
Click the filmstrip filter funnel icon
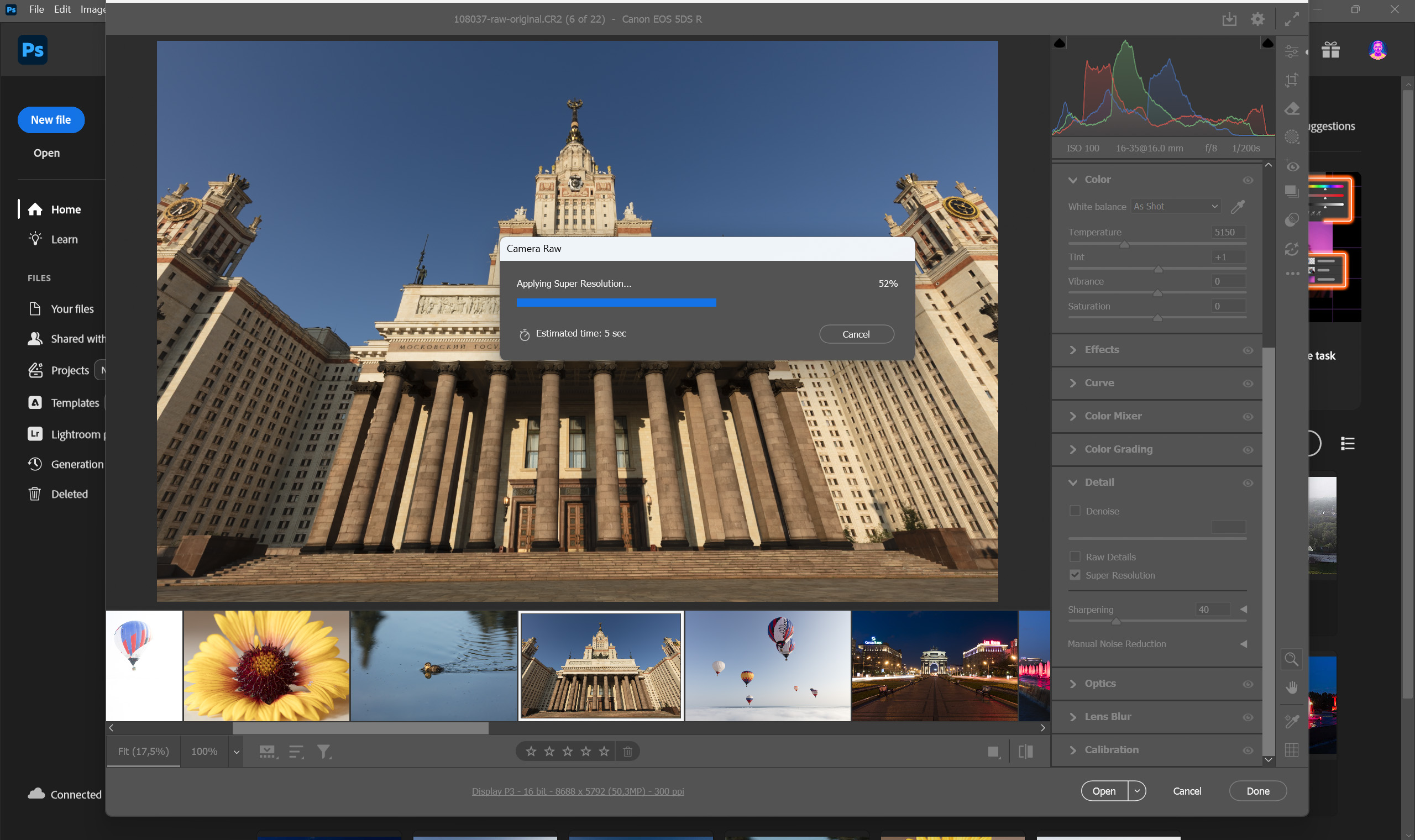(x=323, y=751)
